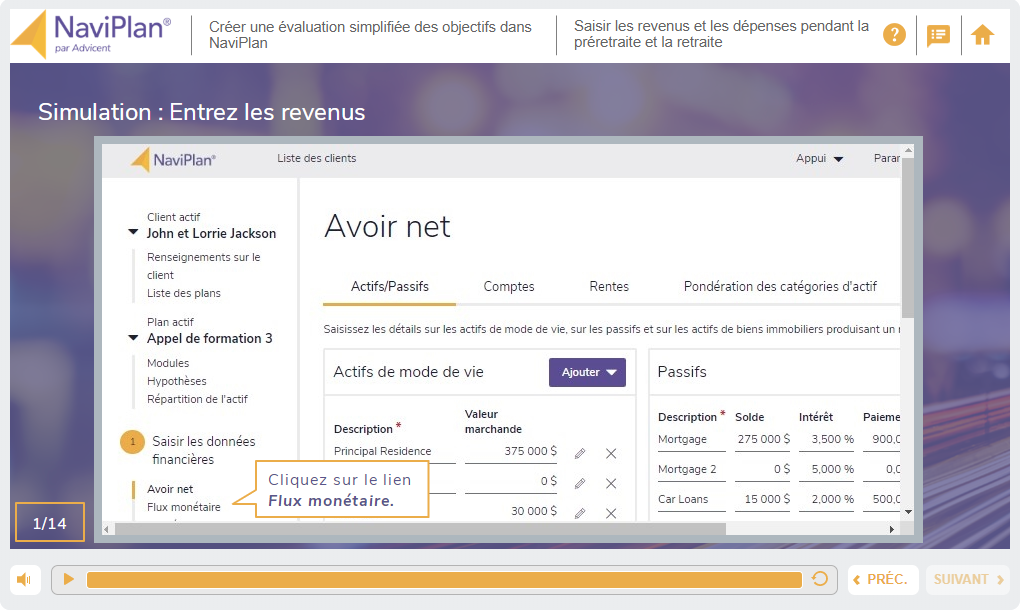
Task: Click Saisir les données financières step
Action: [x=204, y=450]
